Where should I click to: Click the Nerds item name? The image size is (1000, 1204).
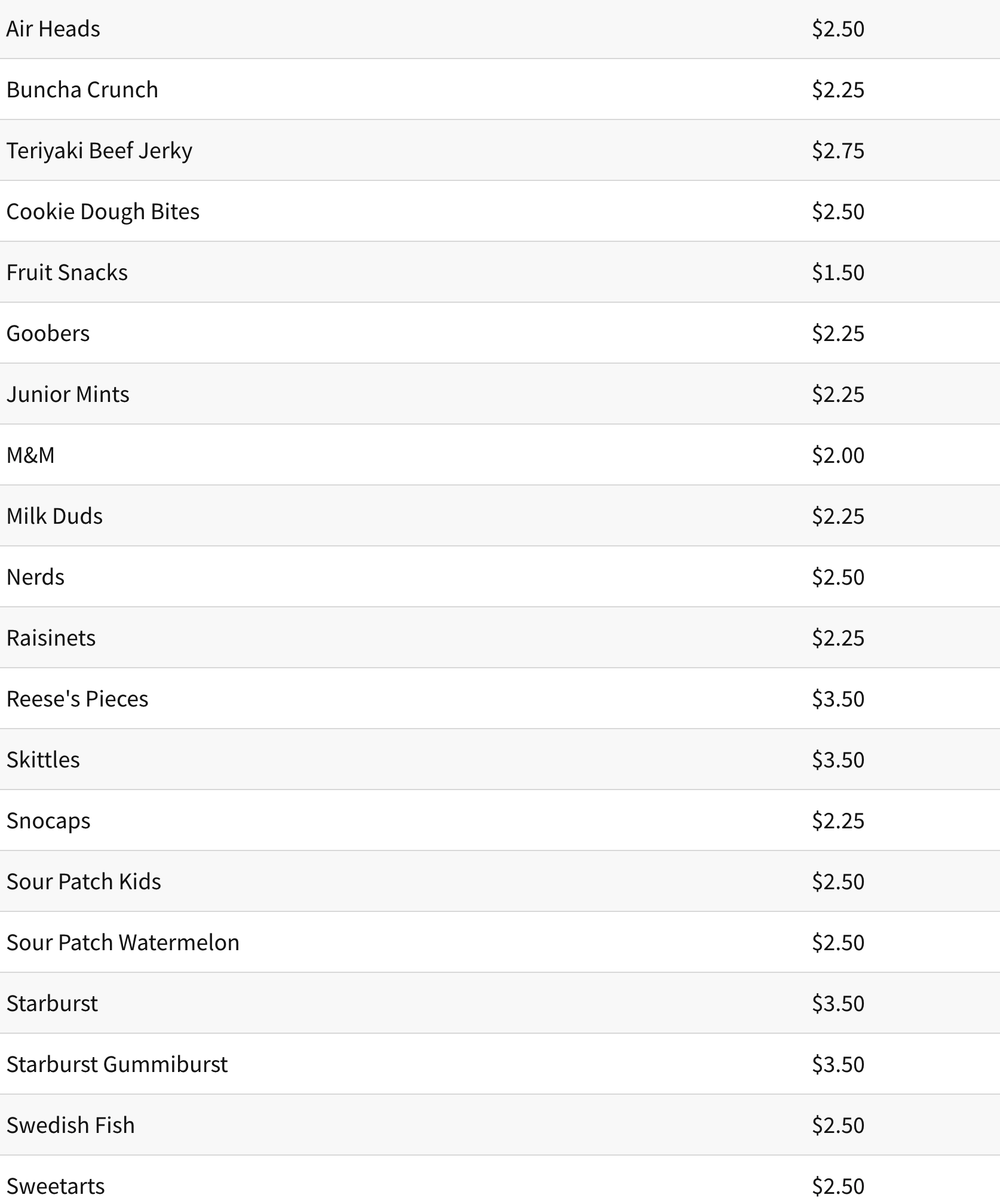[x=35, y=577]
